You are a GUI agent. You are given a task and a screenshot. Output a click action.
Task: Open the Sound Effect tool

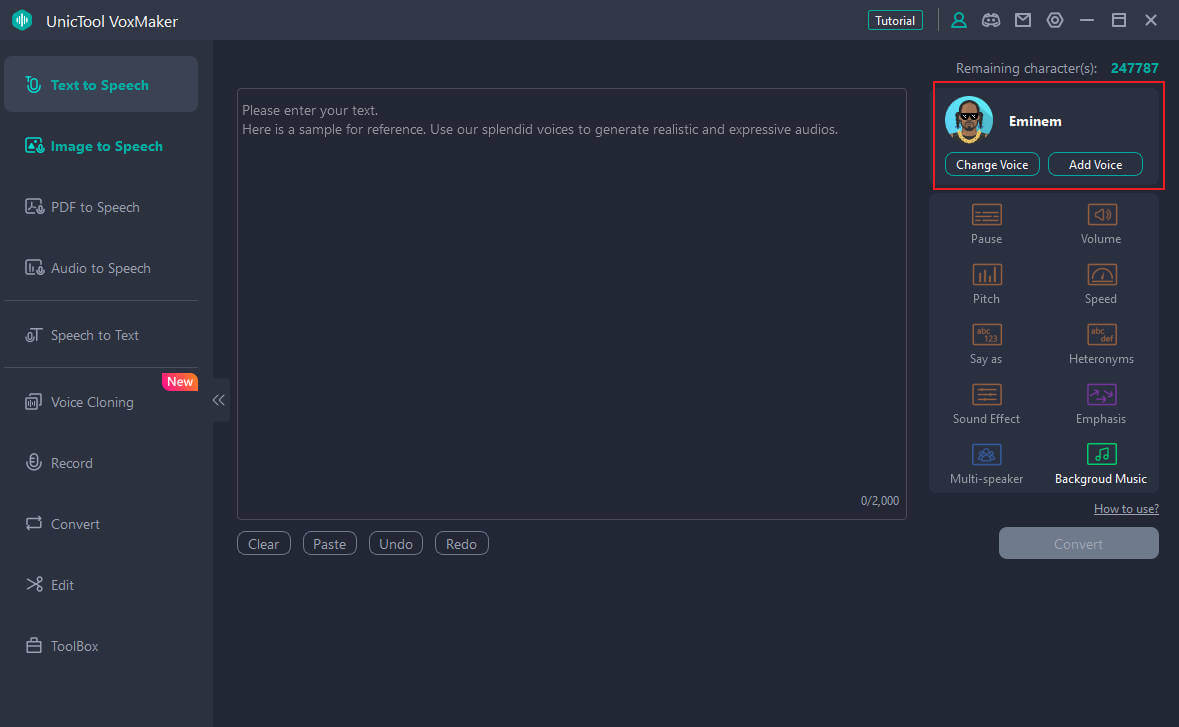pyautogui.click(x=986, y=395)
